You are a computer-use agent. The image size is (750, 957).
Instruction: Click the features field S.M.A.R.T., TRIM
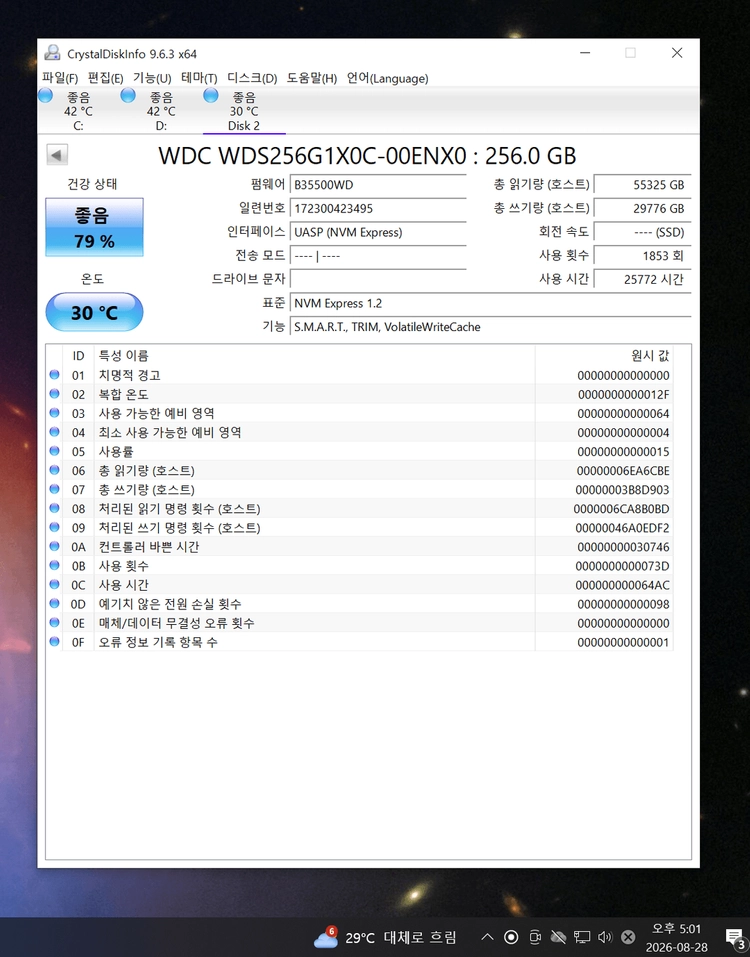coord(491,327)
